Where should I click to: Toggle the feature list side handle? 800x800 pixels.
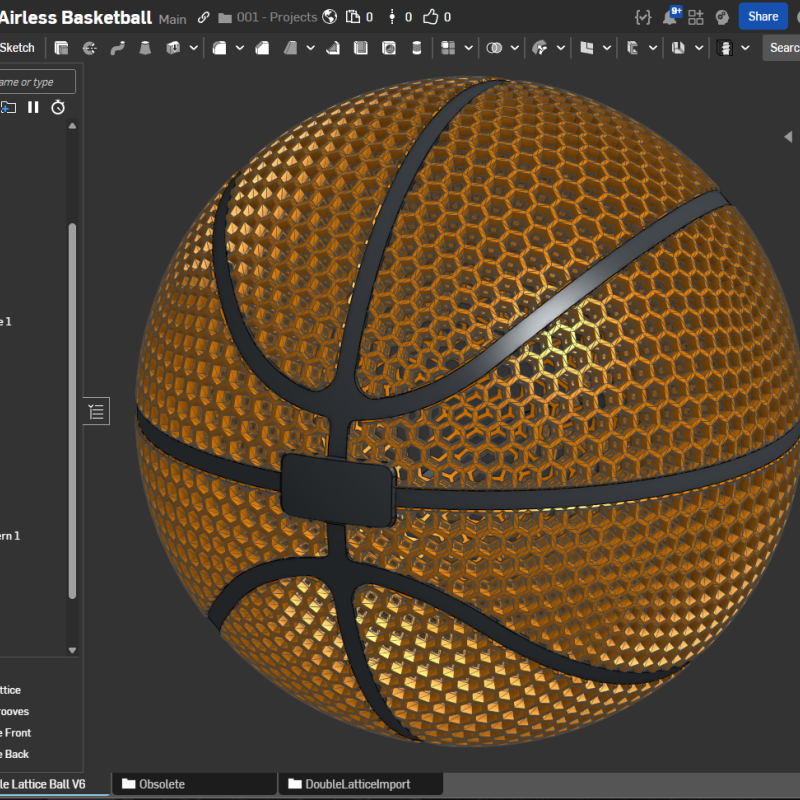click(96, 410)
